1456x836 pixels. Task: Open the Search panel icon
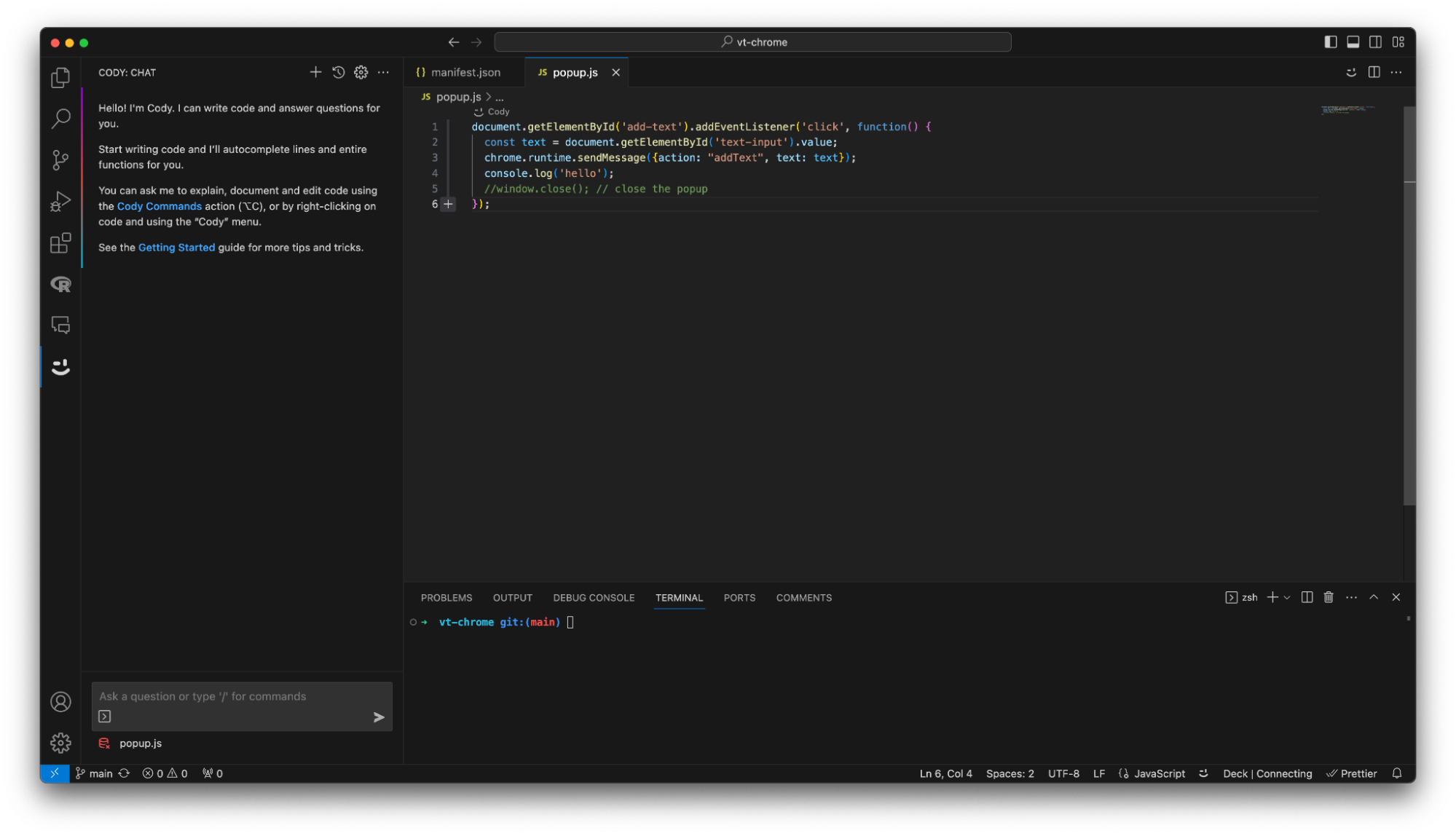point(59,119)
